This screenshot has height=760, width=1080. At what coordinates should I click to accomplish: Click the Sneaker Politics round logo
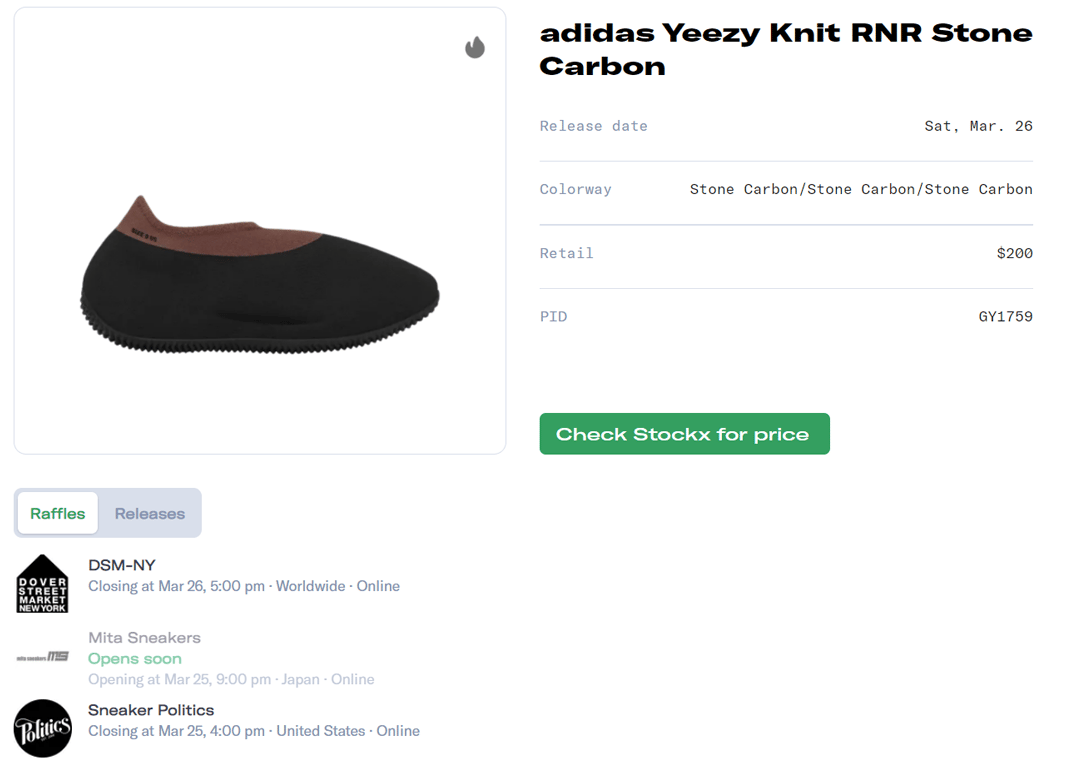click(x=43, y=728)
